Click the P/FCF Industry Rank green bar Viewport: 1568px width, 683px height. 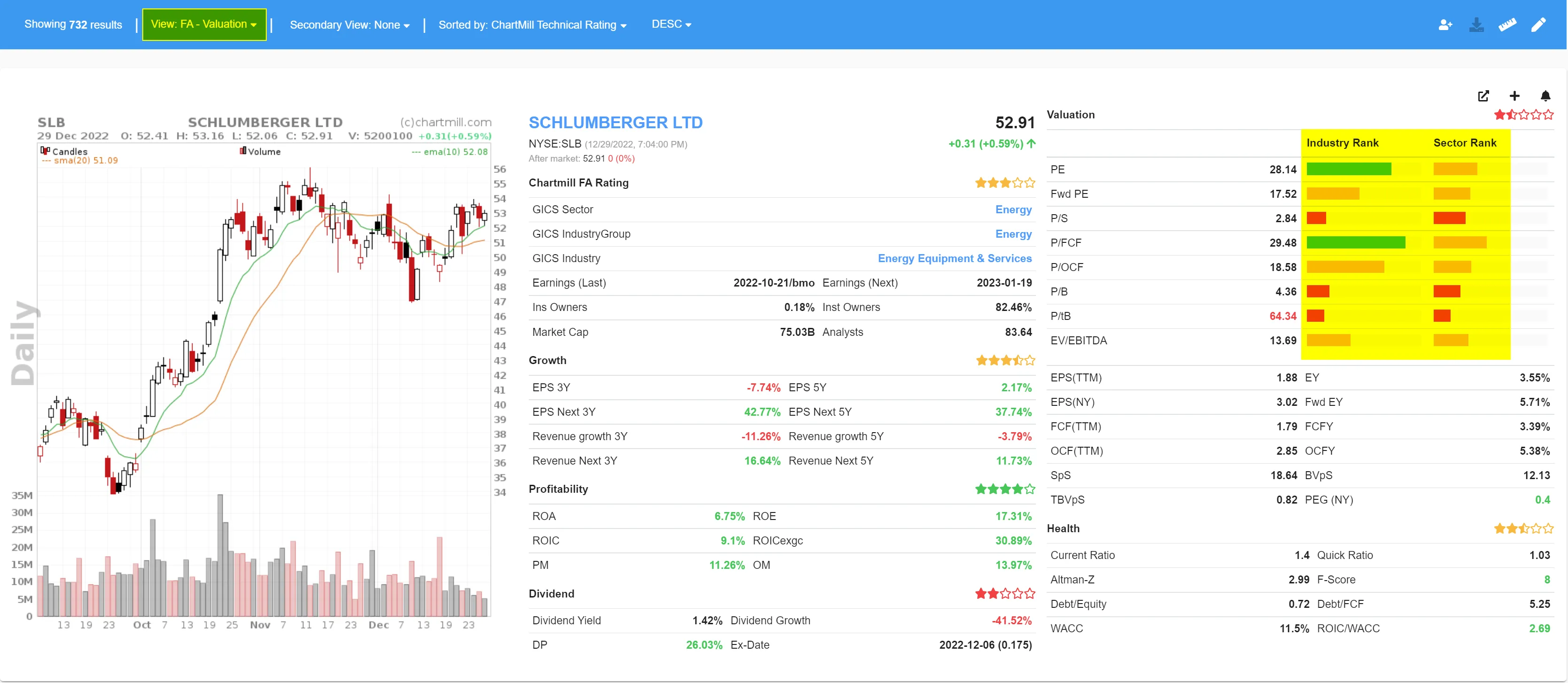click(1356, 242)
